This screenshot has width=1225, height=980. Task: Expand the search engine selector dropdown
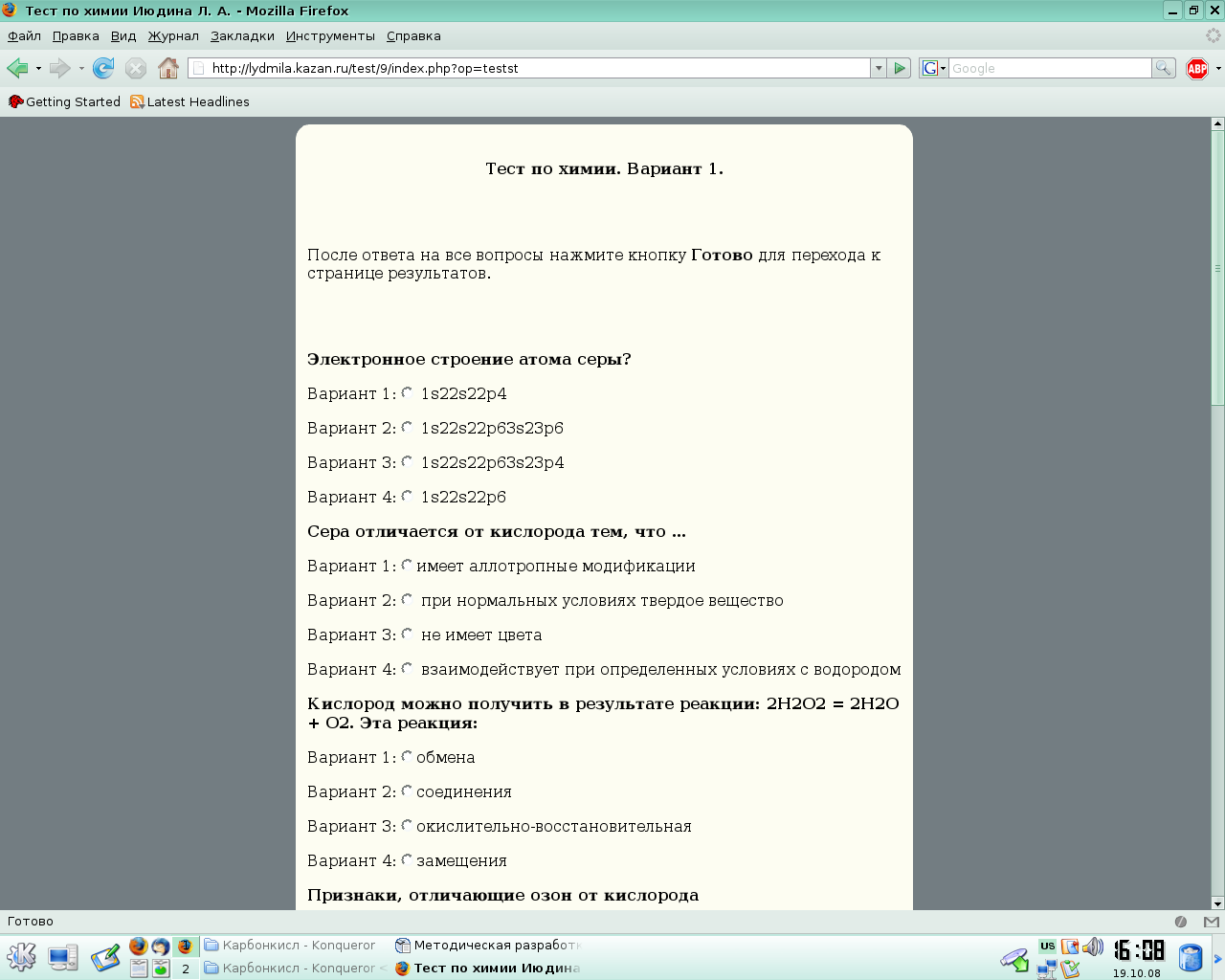tap(933, 68)
